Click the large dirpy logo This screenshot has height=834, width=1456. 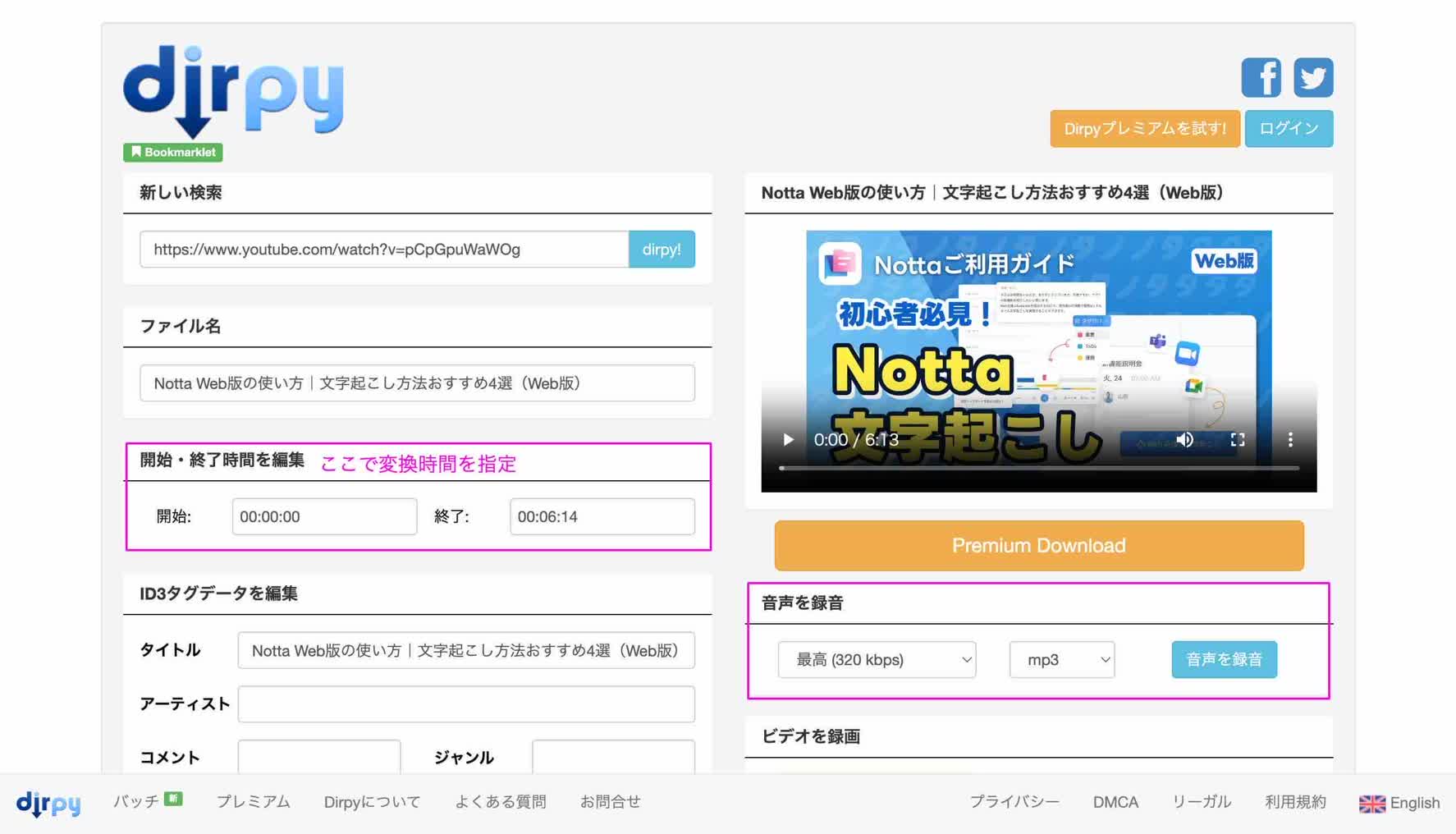234,91
